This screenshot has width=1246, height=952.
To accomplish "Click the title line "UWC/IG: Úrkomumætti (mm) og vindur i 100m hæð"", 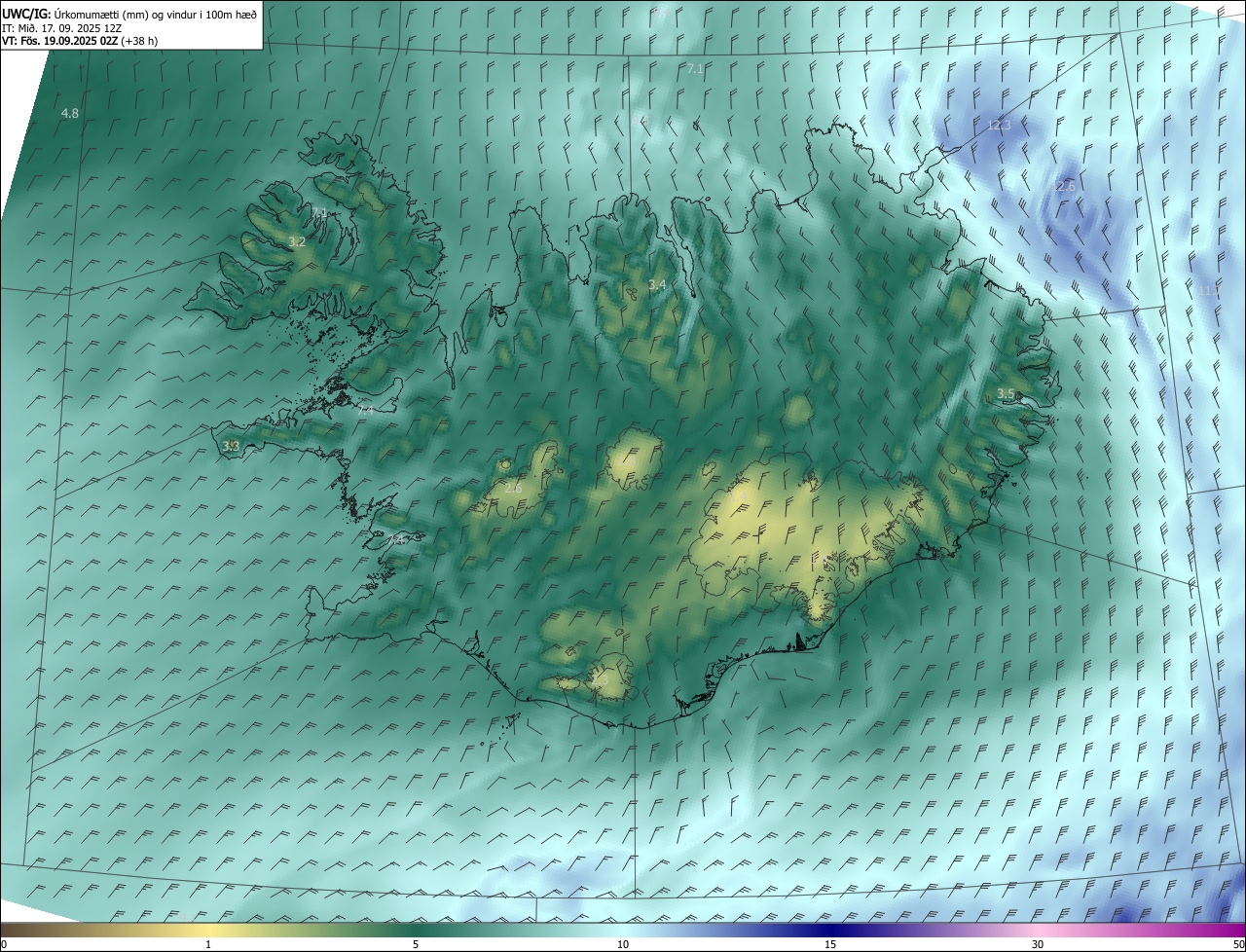I will (x=129, y=15).
